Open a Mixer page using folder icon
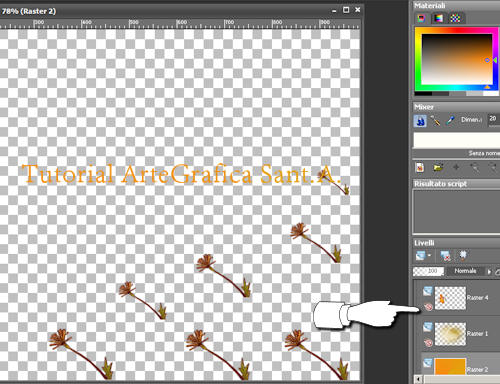The image size is (500, 384). (x=438, y=167)
